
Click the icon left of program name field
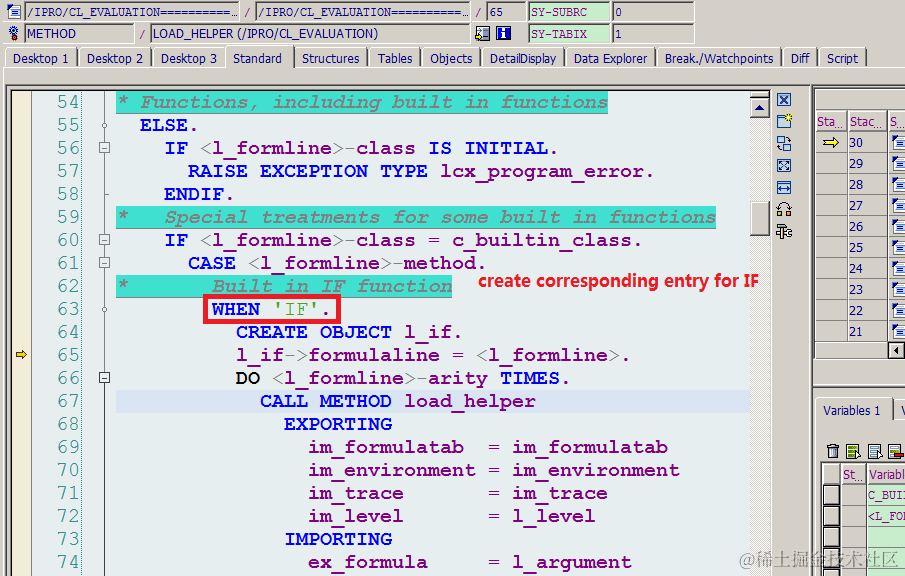[14, 12]
